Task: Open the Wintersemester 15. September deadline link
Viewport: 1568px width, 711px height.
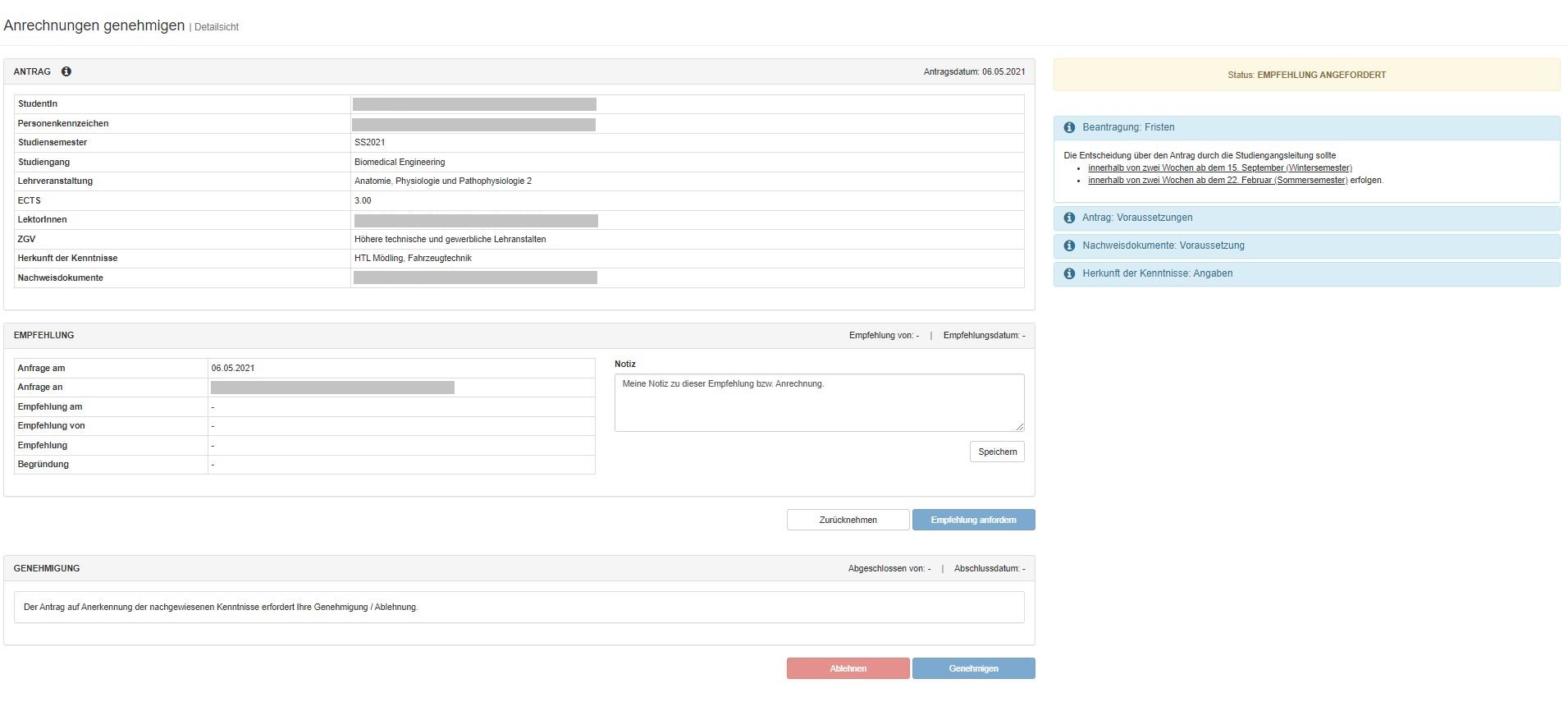Action: click(x=1219, y=167)
